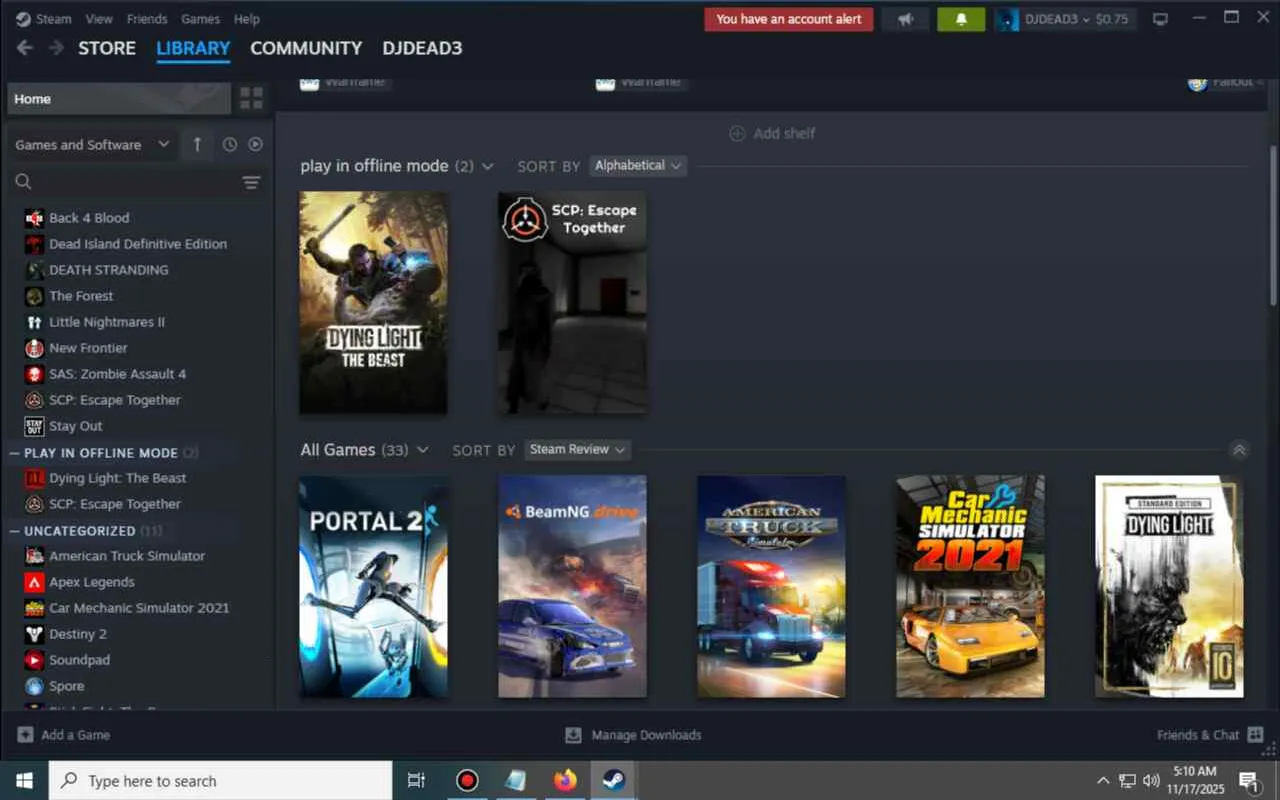Open the Alphabetical sort dropdown
The height and width of the screenshot is (800, 1280).
637,166
